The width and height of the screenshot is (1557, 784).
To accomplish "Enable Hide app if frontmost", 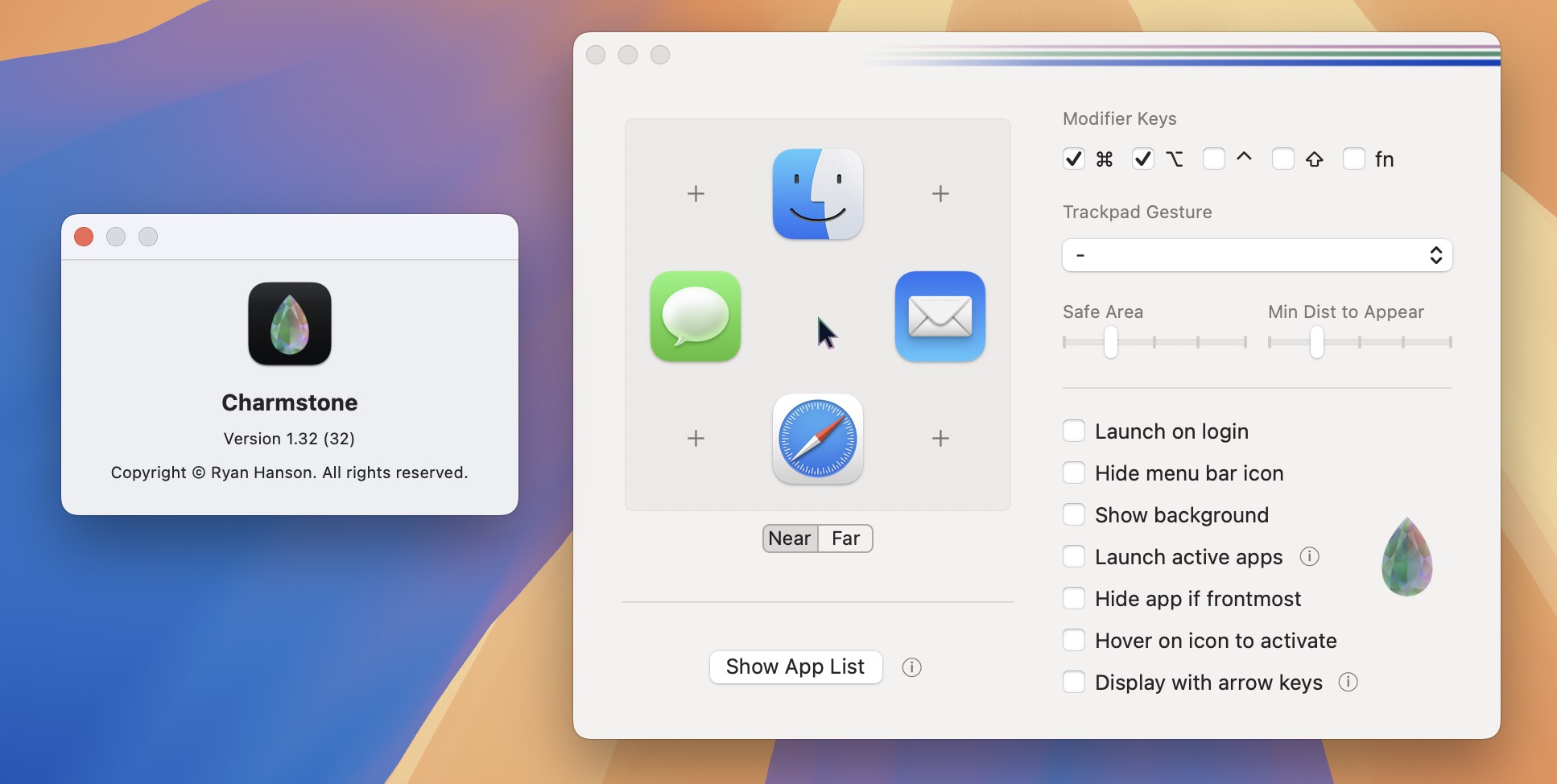I will pos(1074,598).
